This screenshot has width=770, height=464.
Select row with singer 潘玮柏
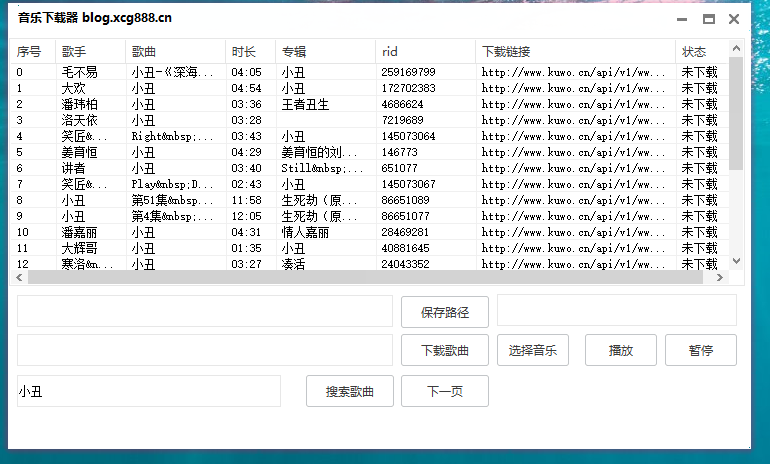coord(369,104)
